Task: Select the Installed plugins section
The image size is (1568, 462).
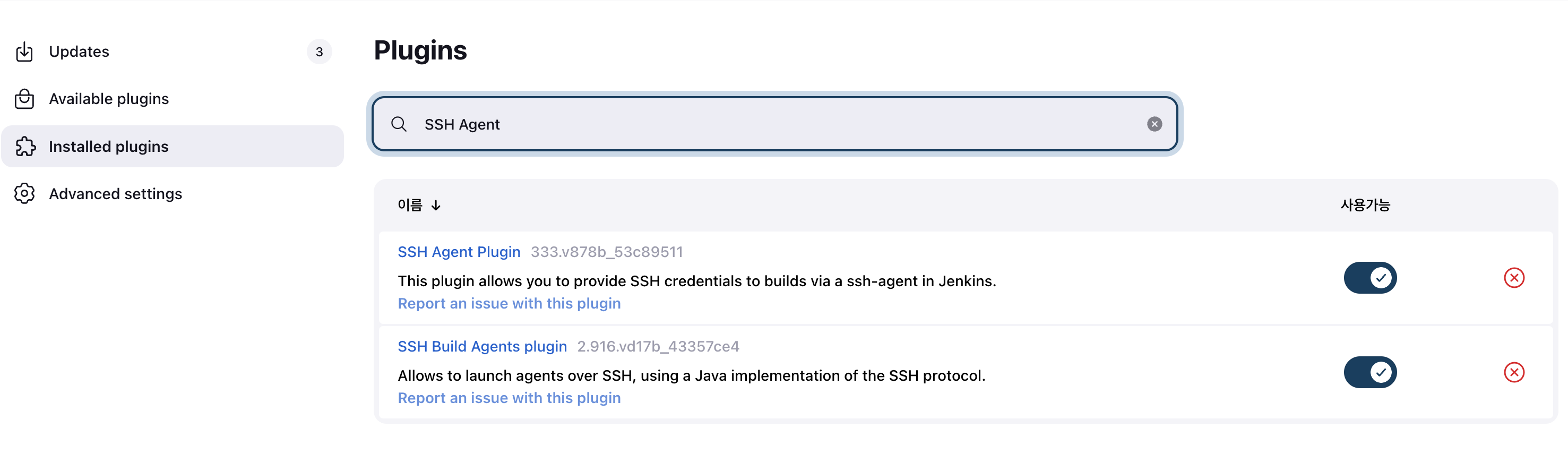Action: (173, 147)
